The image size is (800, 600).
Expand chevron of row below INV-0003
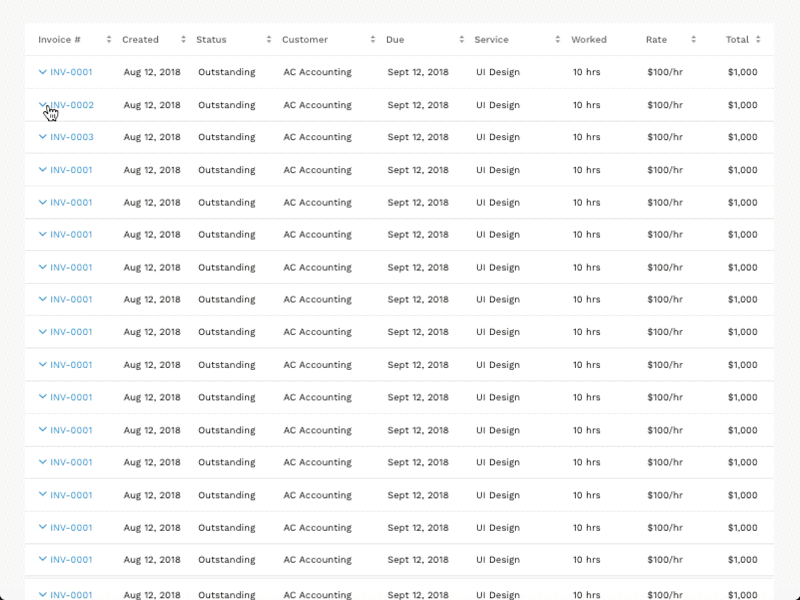coord(43,169)
